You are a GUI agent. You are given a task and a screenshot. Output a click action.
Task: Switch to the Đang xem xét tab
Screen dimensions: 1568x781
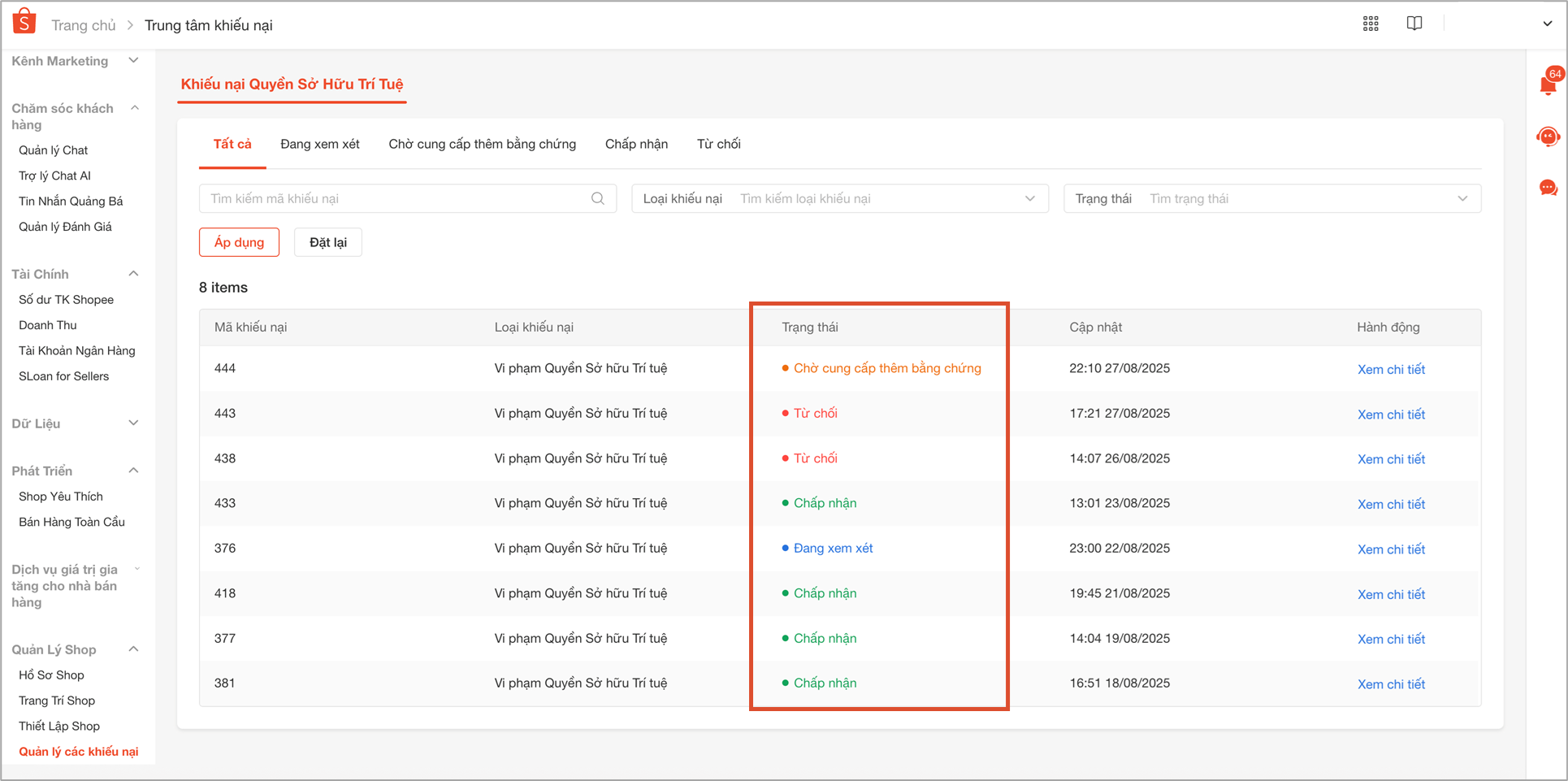tap(319, 144)
